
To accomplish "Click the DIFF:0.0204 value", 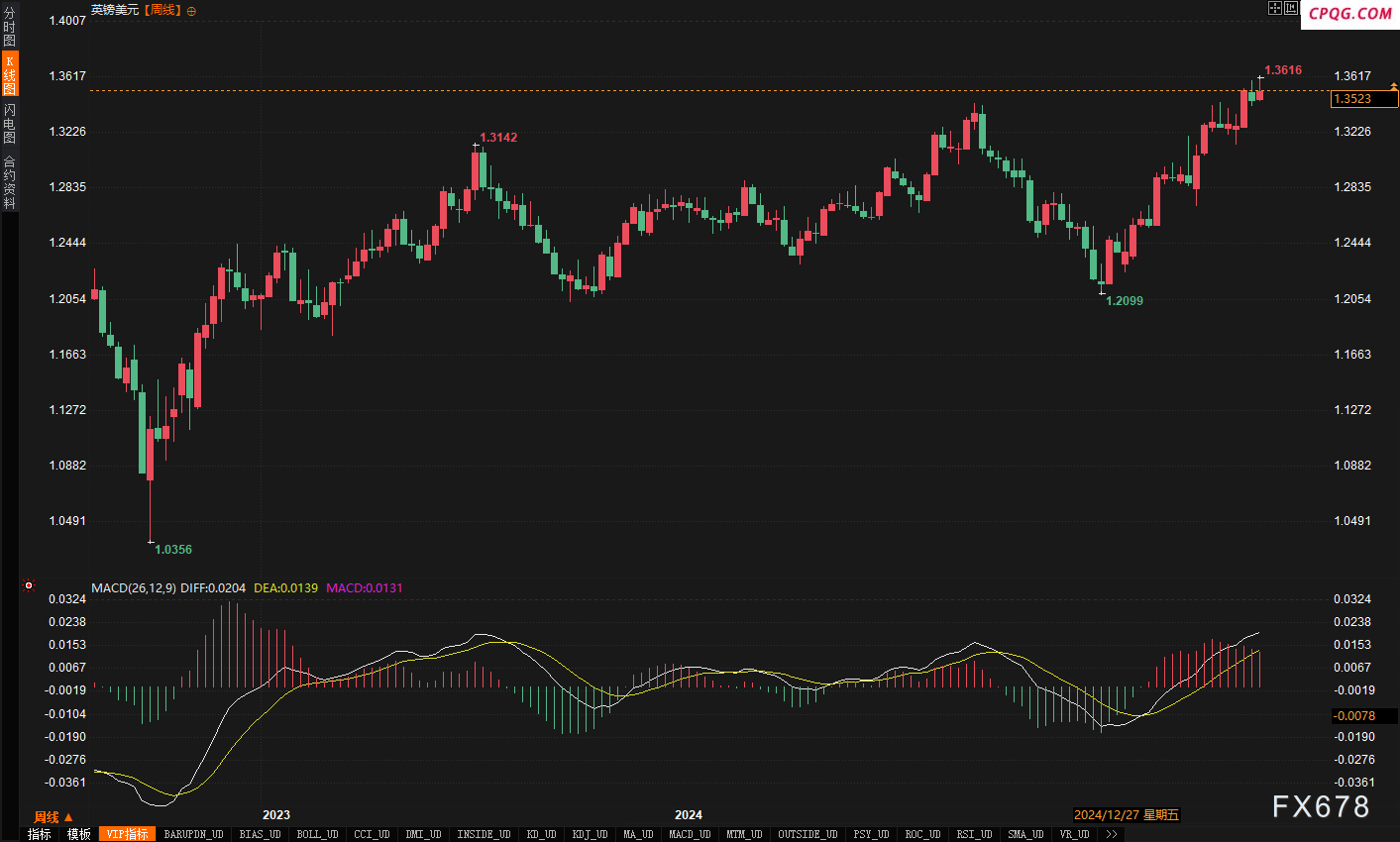I will click(213, 588).
